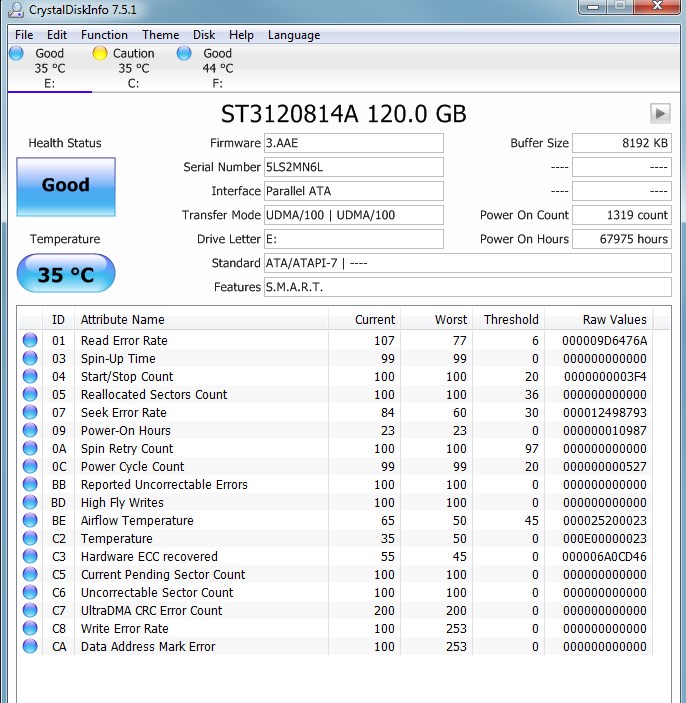Click the blue orb for Airflow Temperature row
Screen dimensions: 686x703
[29, 521]
